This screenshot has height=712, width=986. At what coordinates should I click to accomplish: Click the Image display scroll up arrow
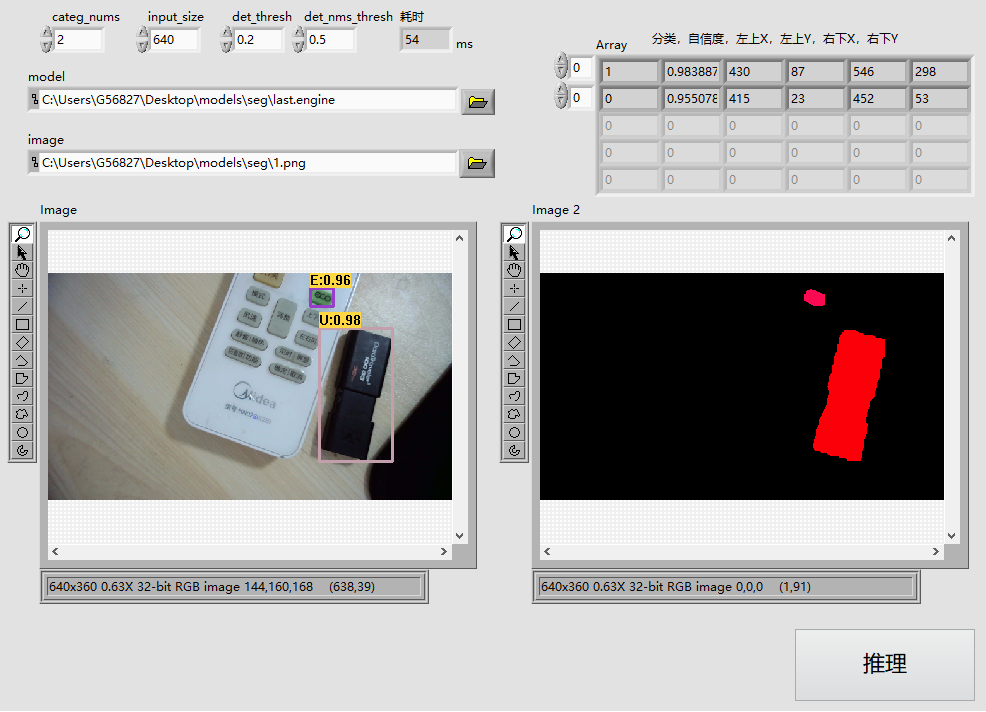(x=459, y=238)
